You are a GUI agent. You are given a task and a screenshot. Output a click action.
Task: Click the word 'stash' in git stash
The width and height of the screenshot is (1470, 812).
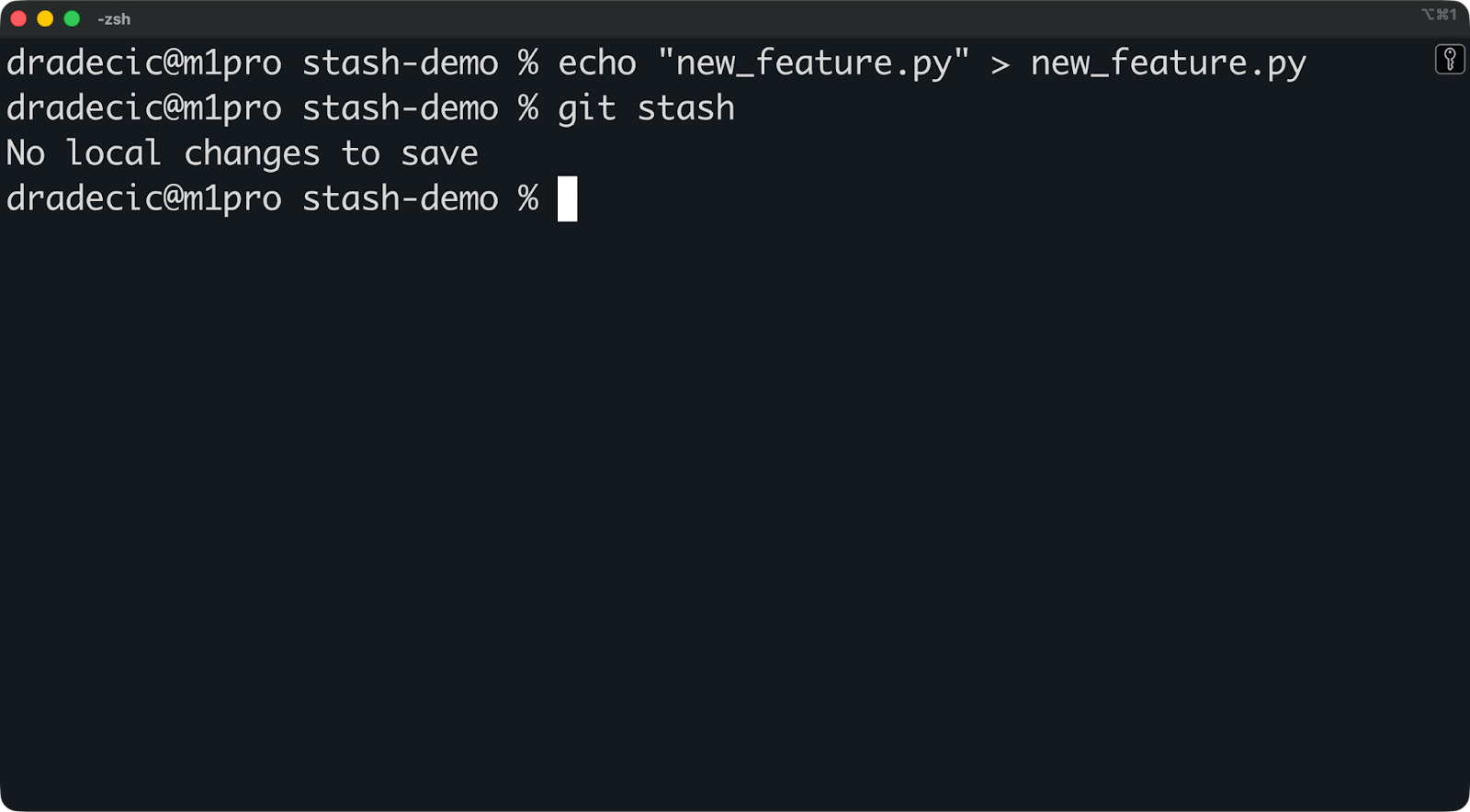(x=684, y=107)
